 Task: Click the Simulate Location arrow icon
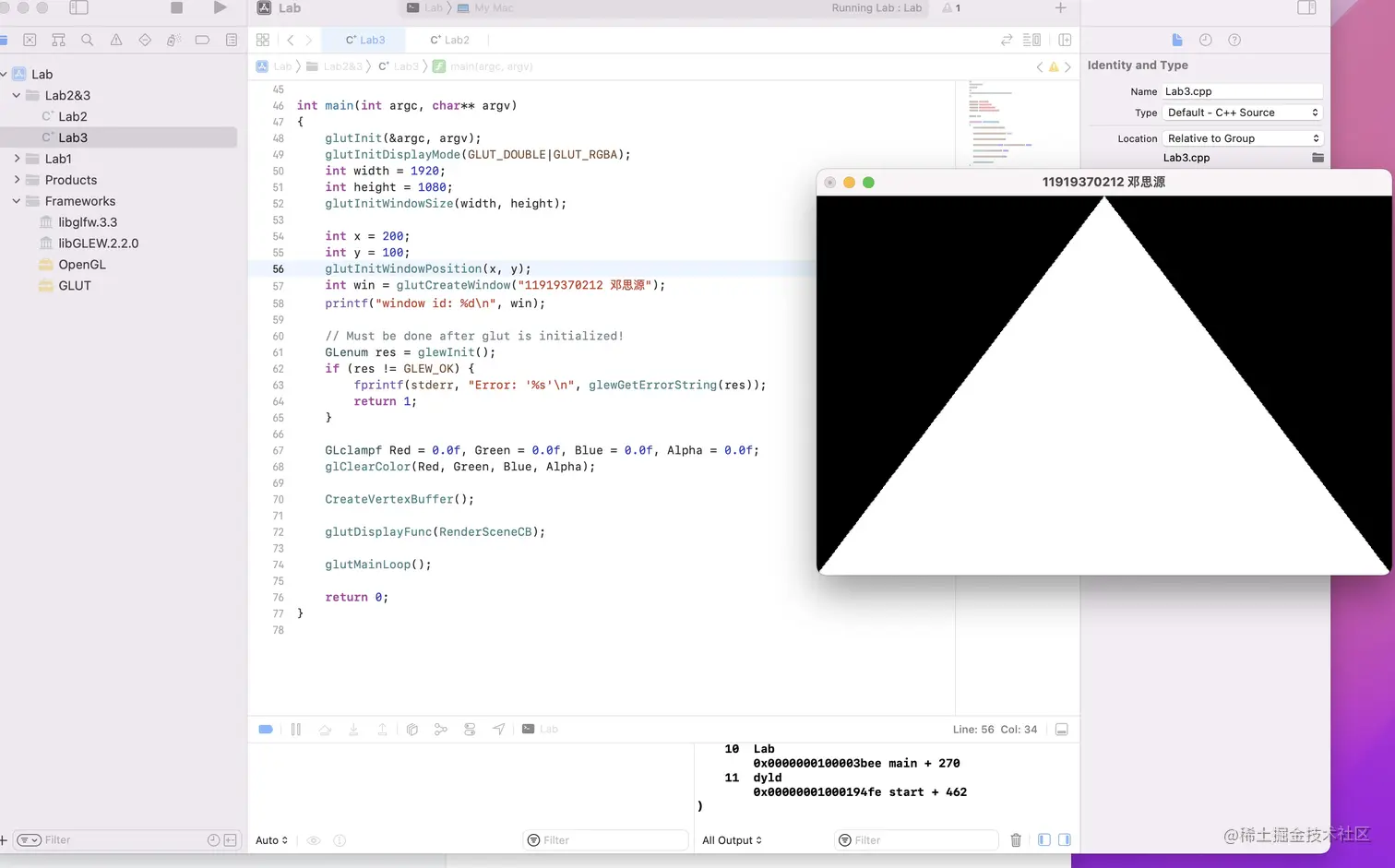tap(498, 729)
